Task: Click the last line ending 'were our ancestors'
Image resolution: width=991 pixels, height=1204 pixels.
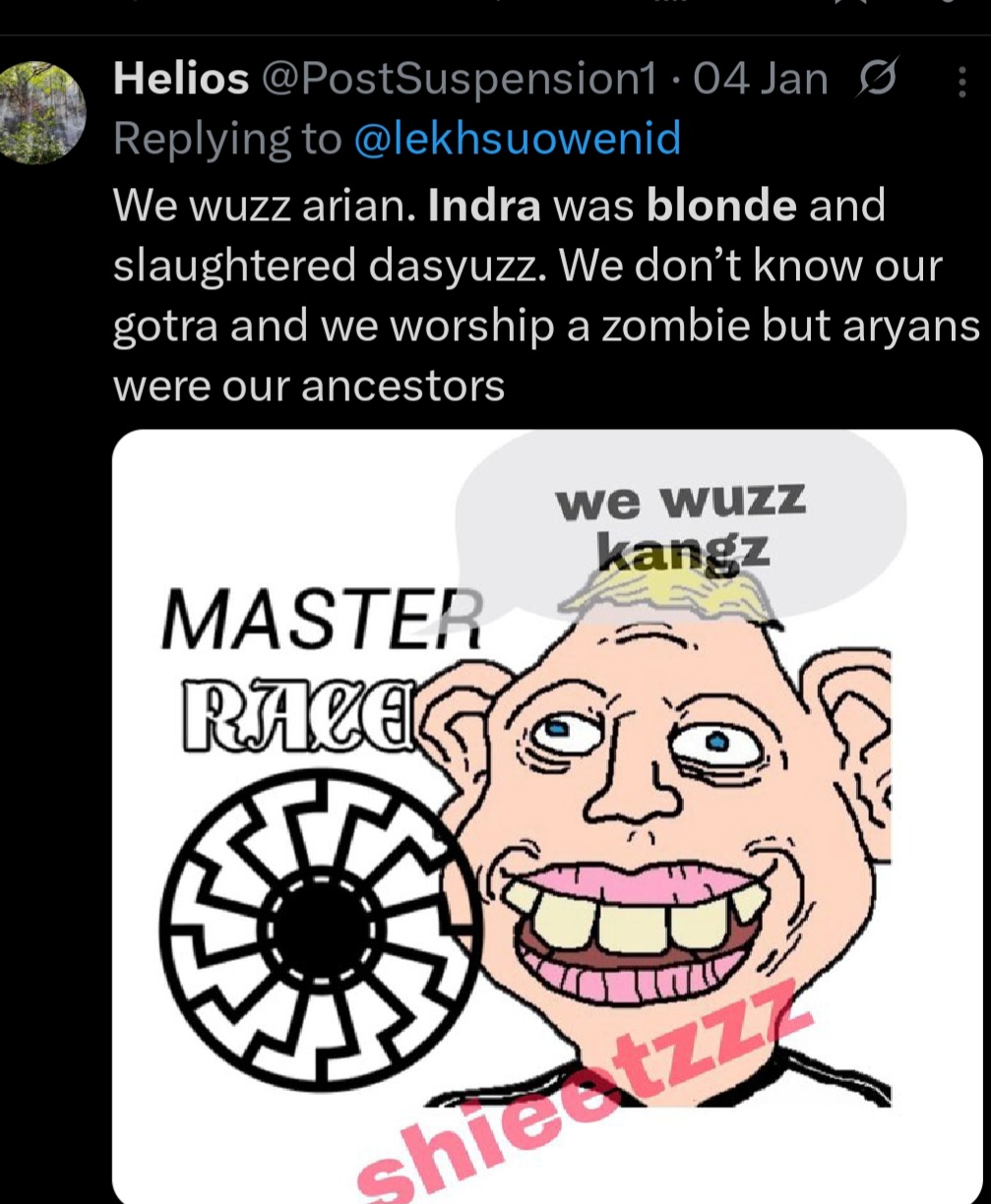Action: [x=309, y=386]
